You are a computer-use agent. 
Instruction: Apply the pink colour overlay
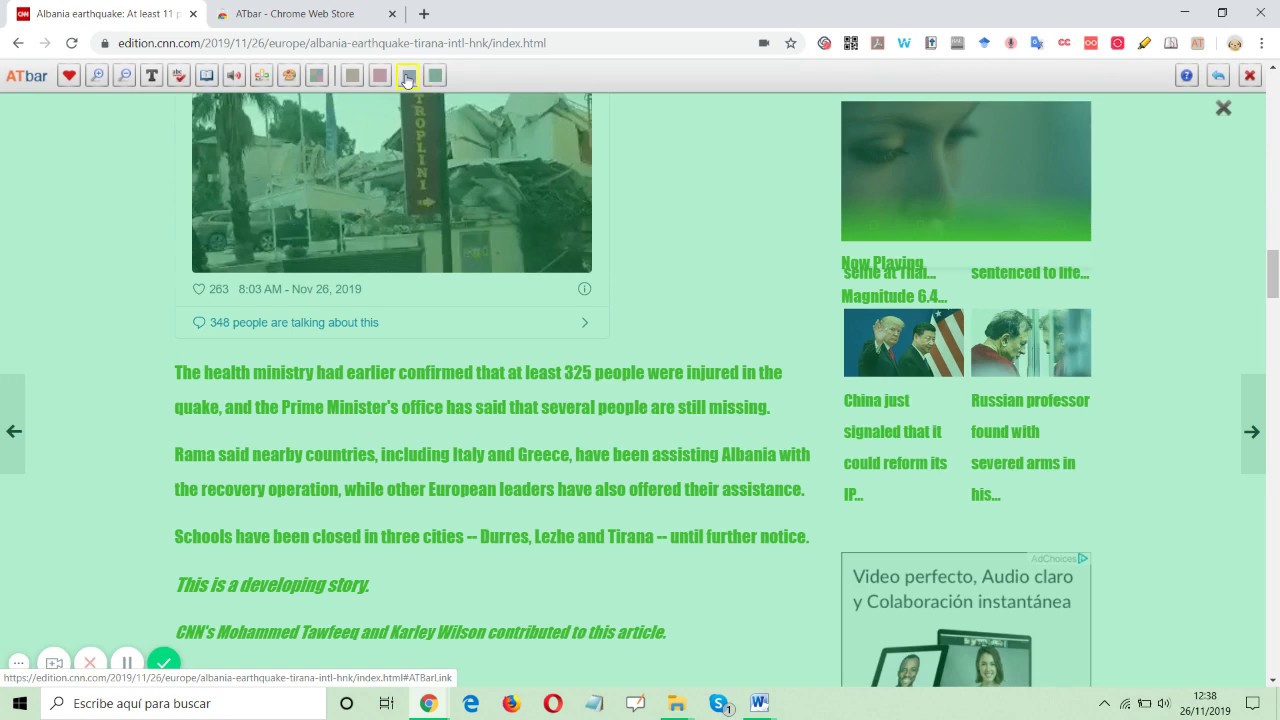click(380, 76)
